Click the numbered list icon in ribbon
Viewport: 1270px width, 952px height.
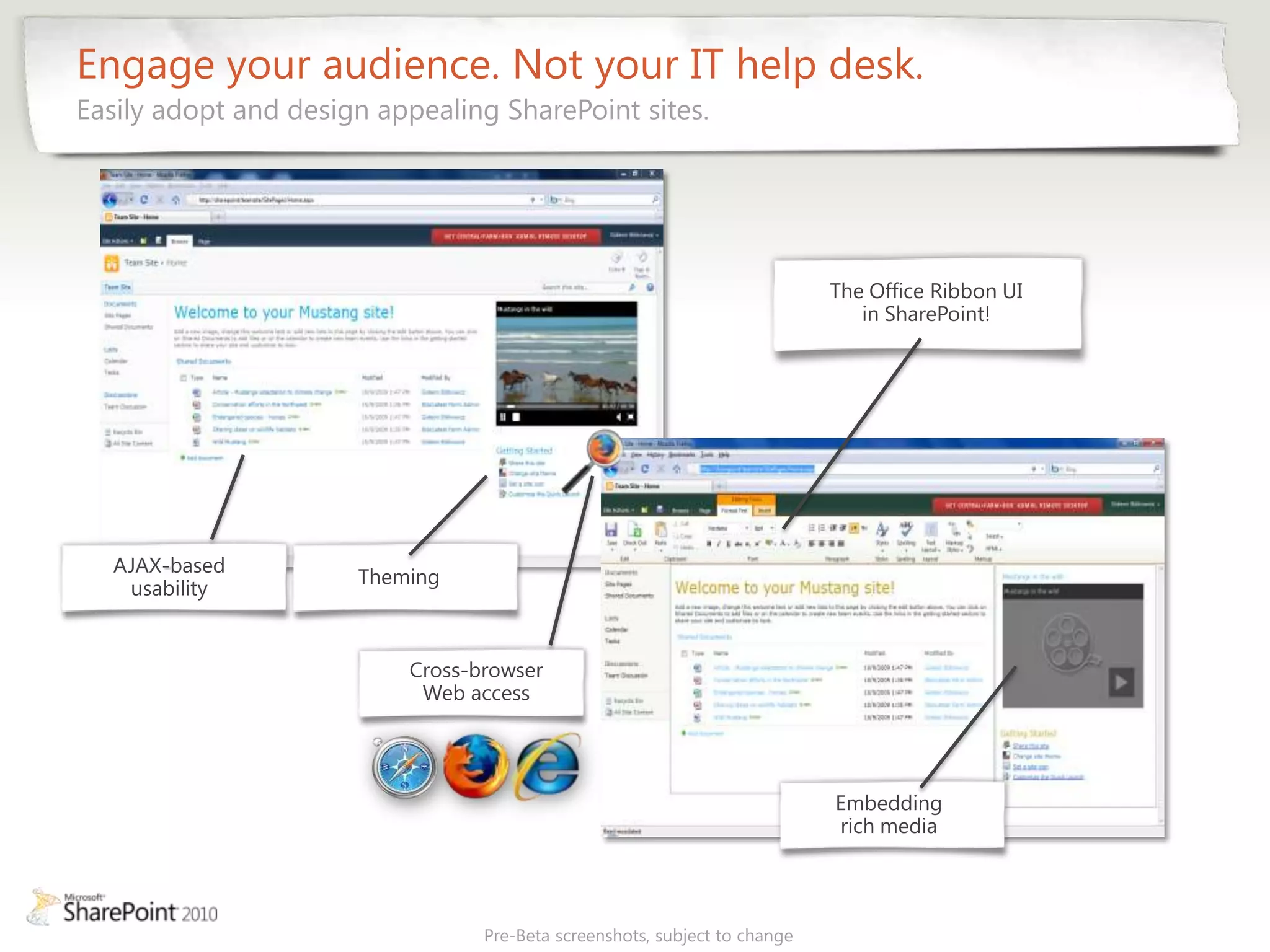822,528
